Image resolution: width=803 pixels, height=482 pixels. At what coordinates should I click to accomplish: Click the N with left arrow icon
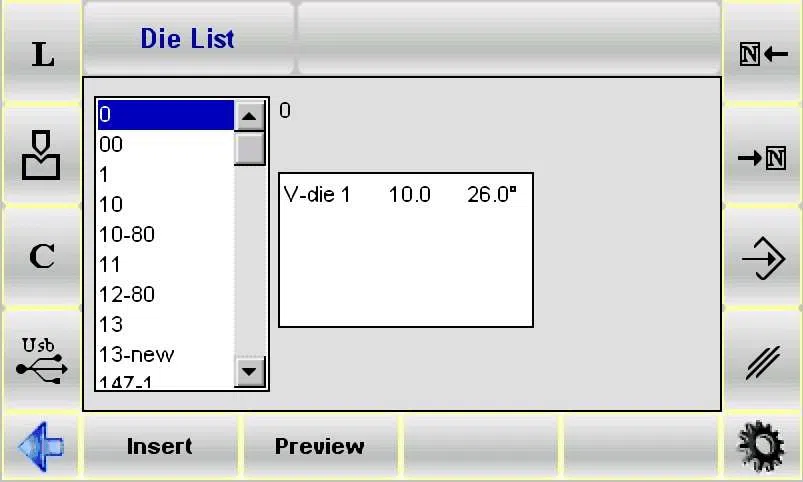tap(763, 54)
